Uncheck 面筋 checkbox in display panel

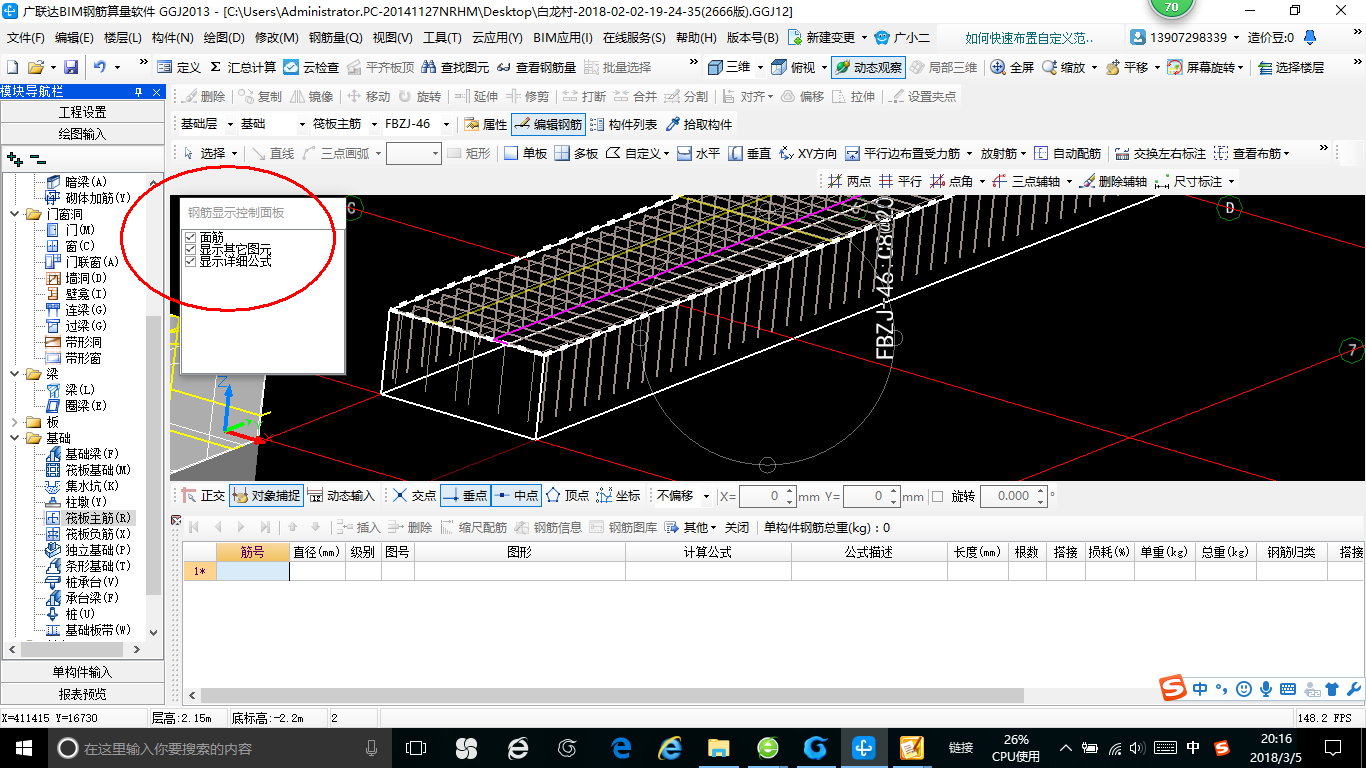191,238
